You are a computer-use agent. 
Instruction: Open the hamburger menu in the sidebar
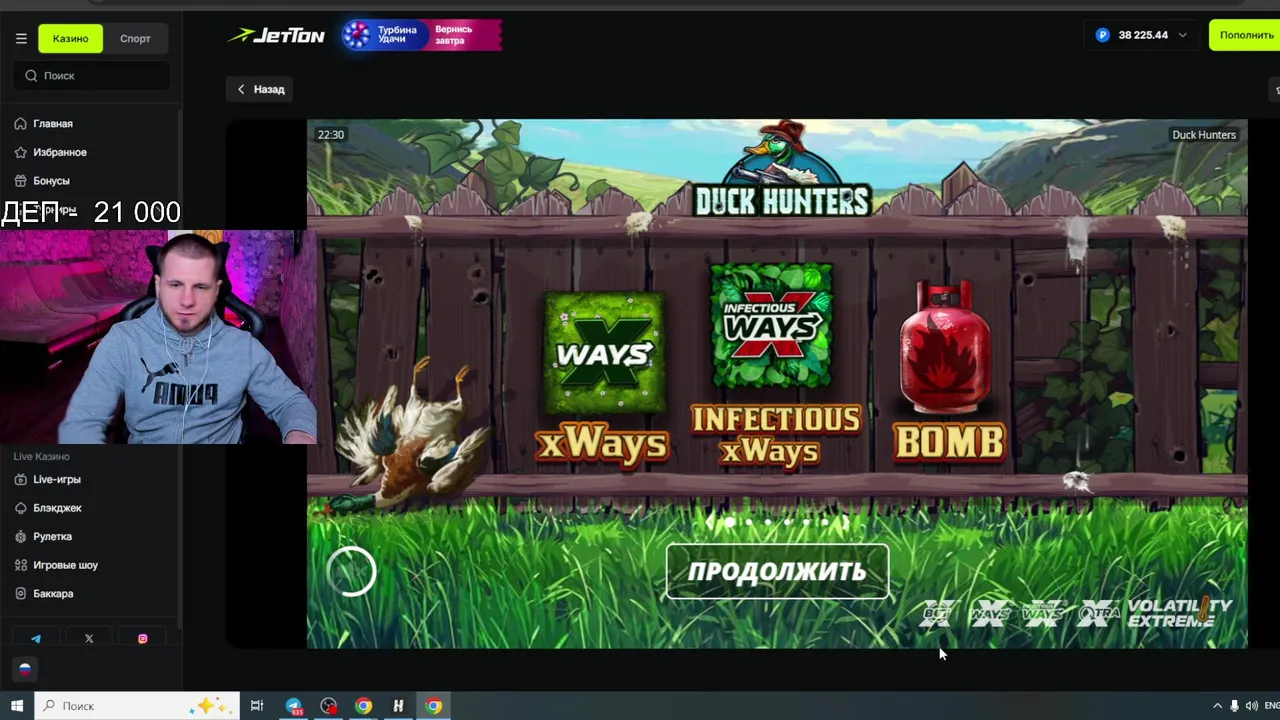(21, 39)
